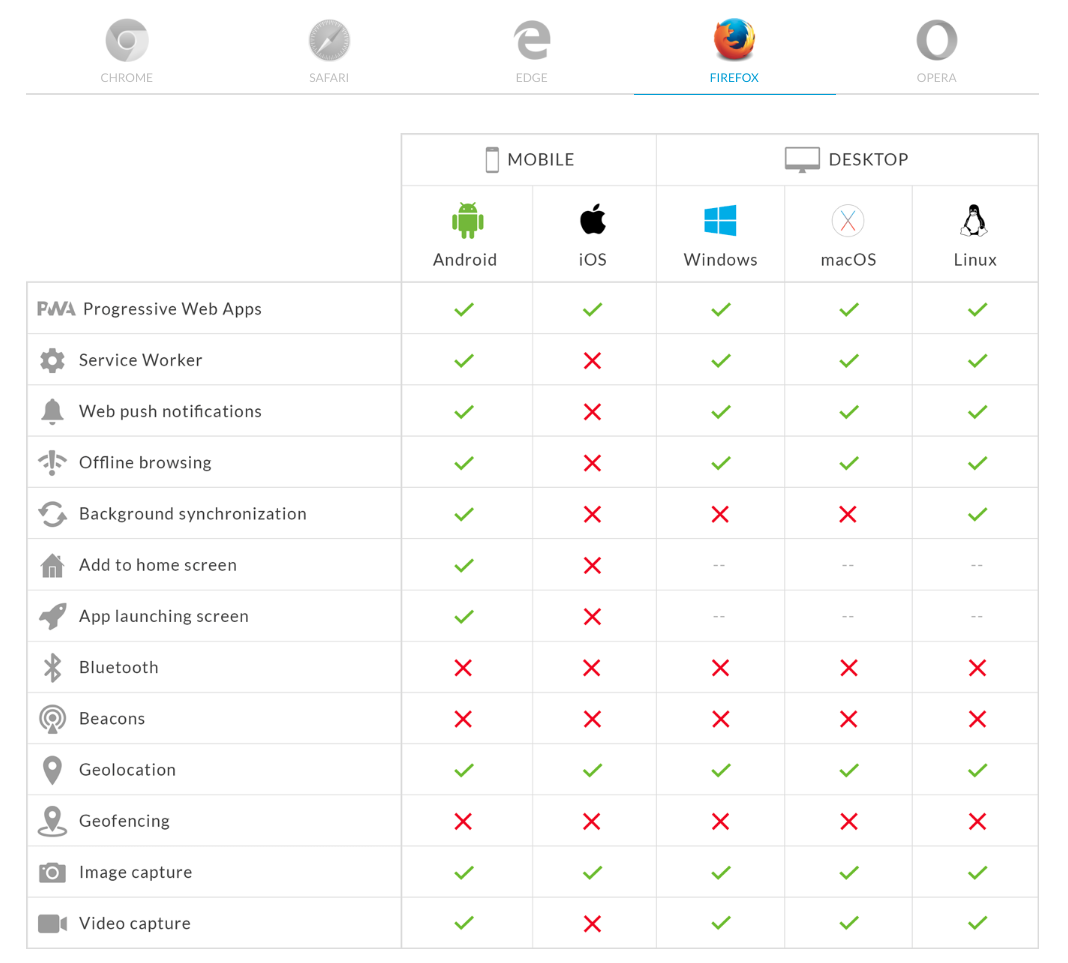The width and height of the screenshot is (1068, 963).
Task: Select the Opera browser icon
Action: point(937,40)
